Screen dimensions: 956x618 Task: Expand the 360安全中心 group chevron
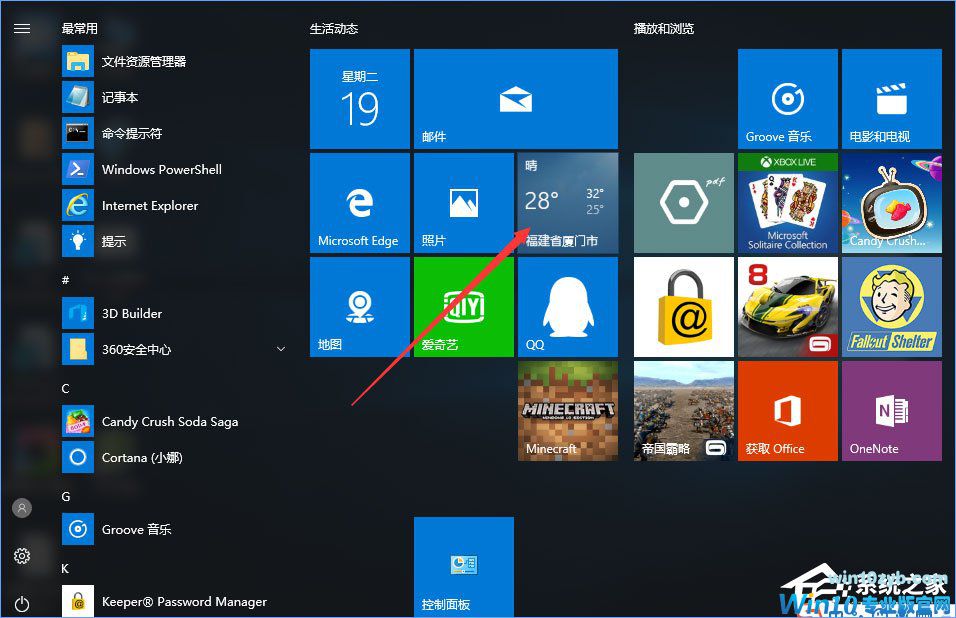pyautogui.click(x=281, y=349)
